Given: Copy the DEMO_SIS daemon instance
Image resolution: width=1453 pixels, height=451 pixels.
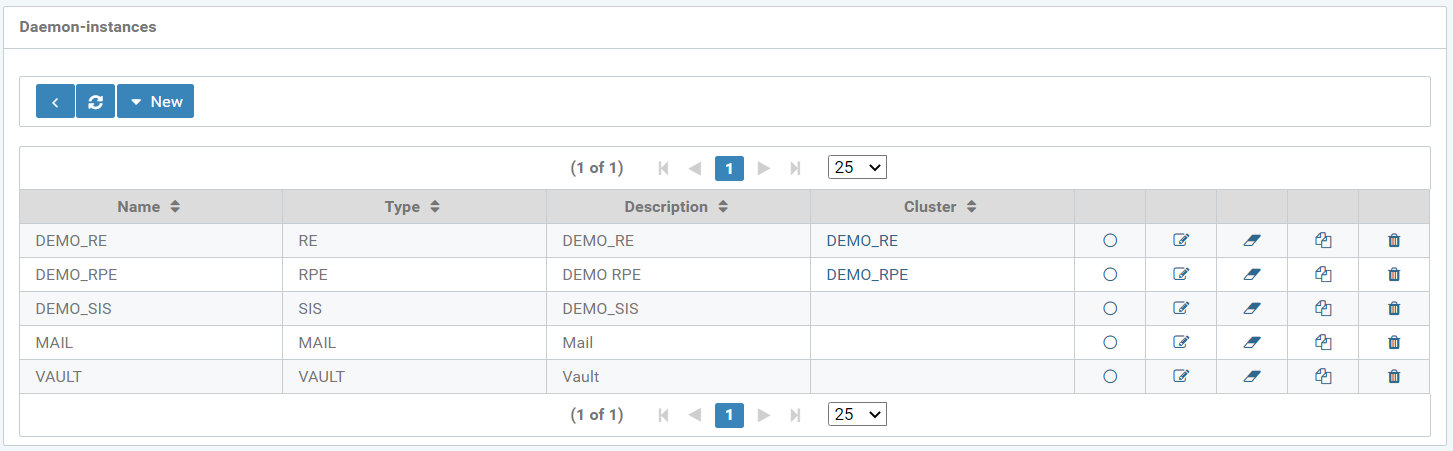Looking at the screenshot, I should 1323,308.
